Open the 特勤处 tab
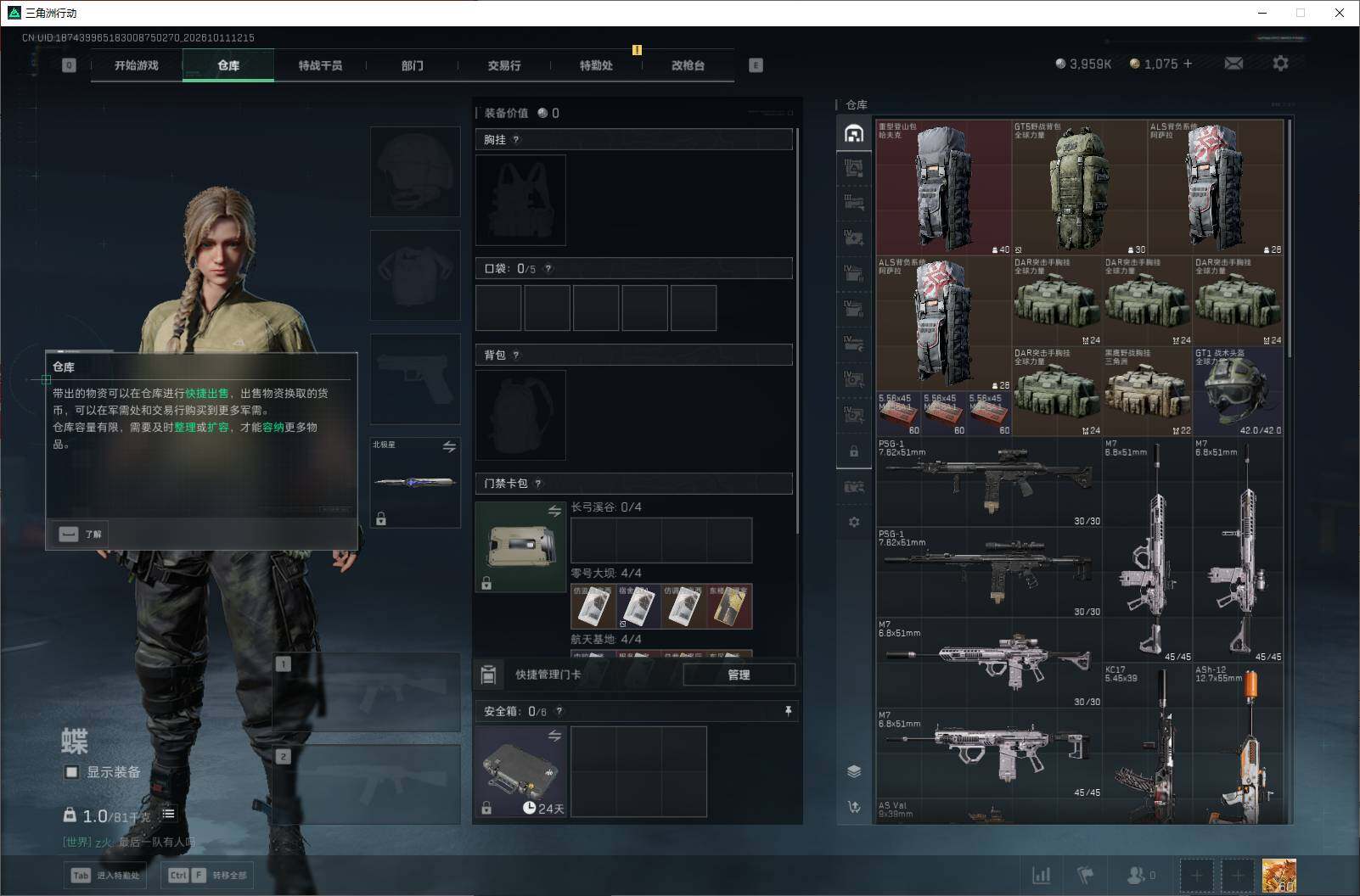This screenshot has height=896, width=1360. (596, 65)
